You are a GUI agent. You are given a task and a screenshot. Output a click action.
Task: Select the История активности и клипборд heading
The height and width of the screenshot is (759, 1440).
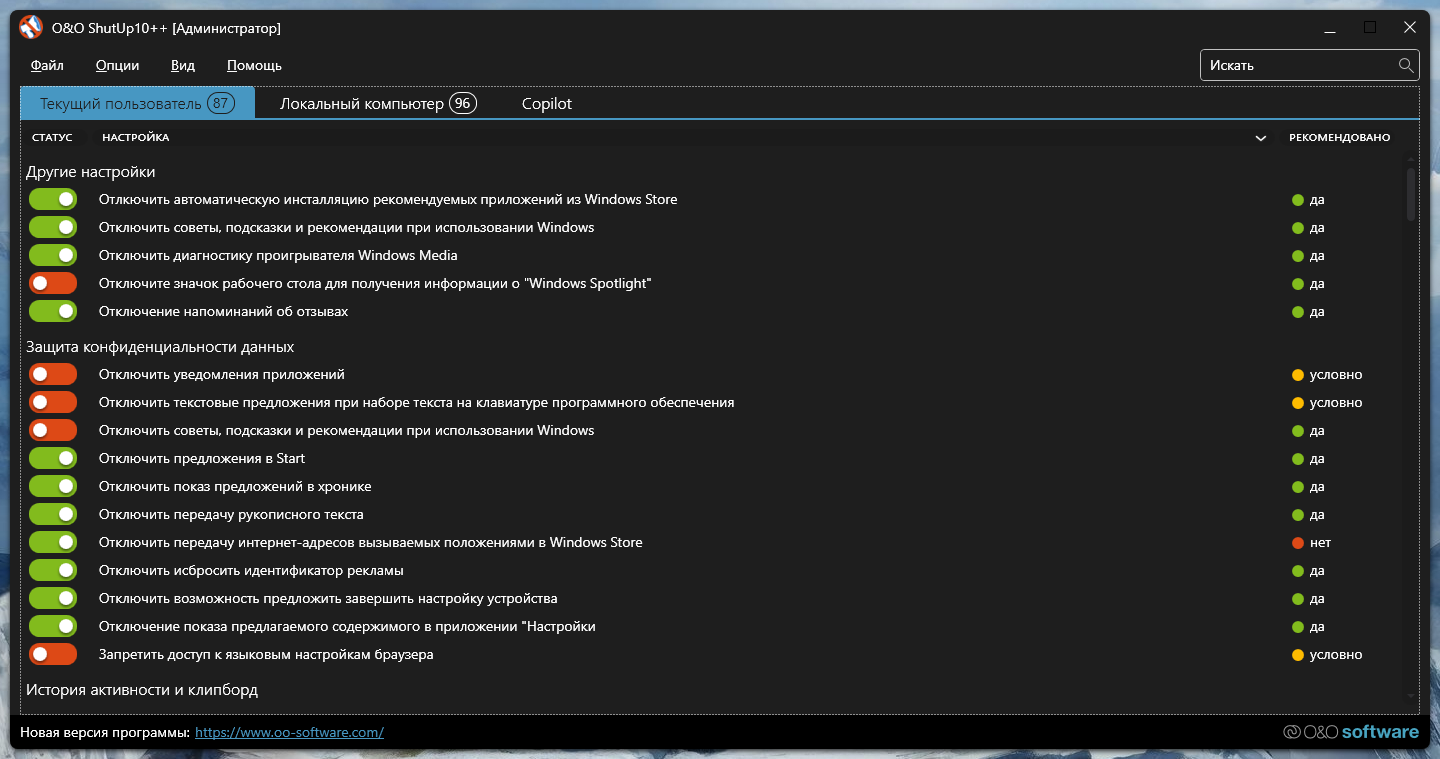click(142, 690)
